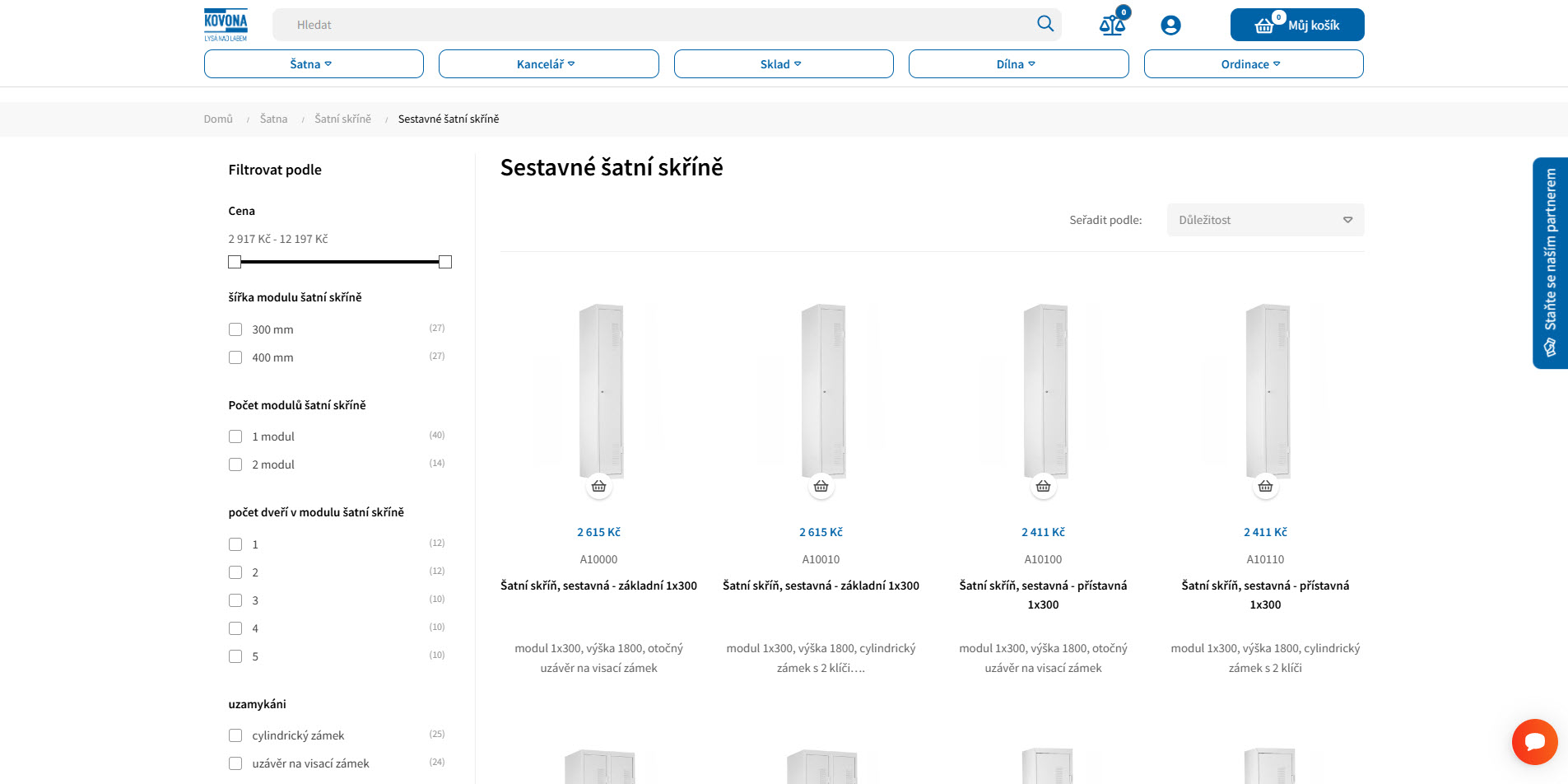Enable the cylindrický zámek filter
The image size is (1568, 784).
tap(235, 735)
